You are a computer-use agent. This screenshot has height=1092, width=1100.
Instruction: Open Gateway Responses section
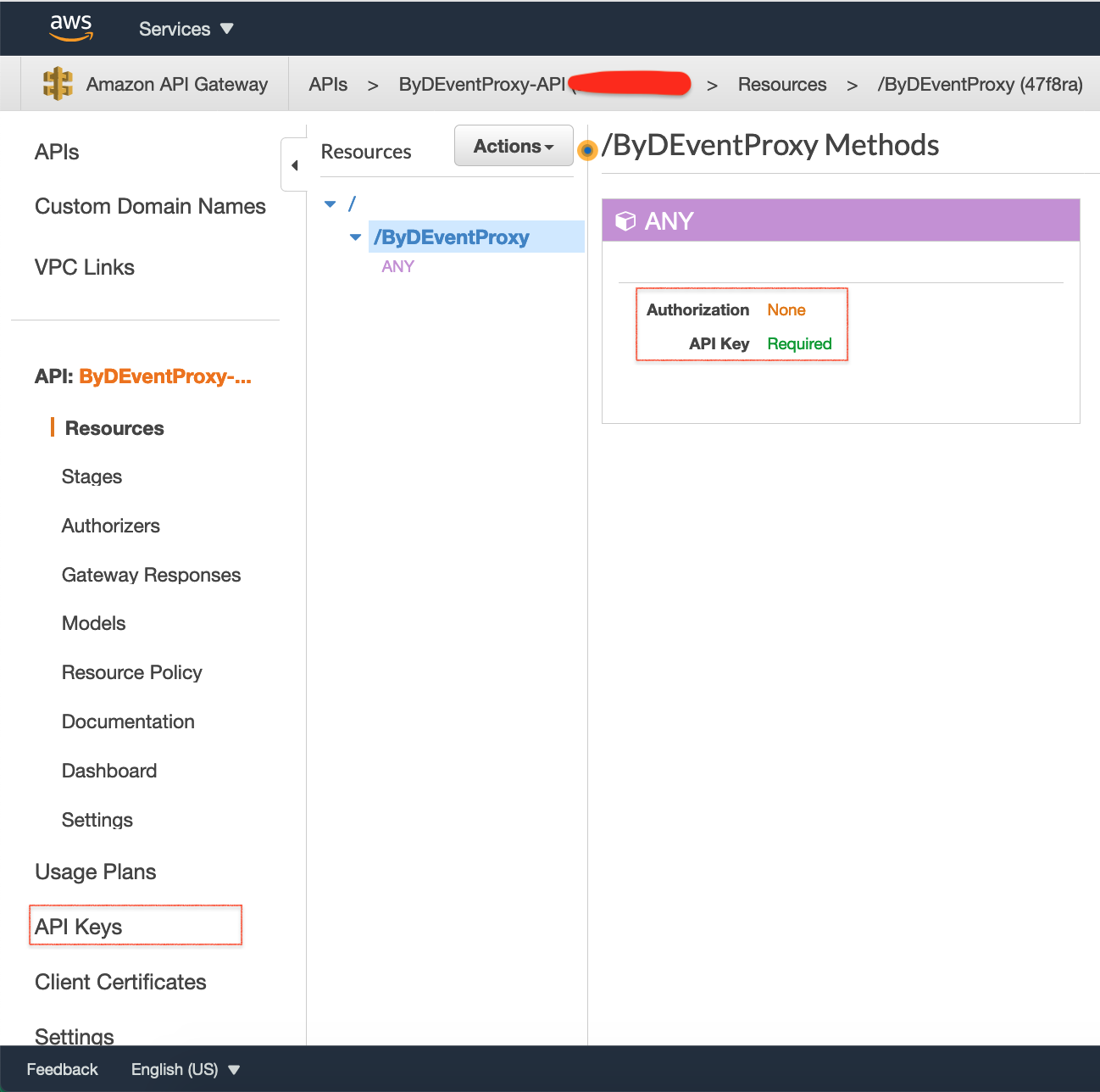(x=151, y=576)
